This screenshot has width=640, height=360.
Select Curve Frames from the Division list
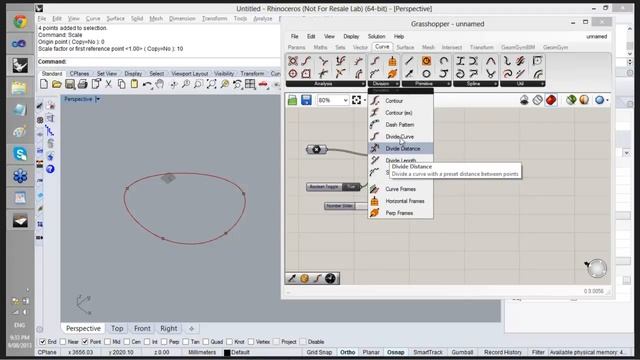(x=401, y=189)
